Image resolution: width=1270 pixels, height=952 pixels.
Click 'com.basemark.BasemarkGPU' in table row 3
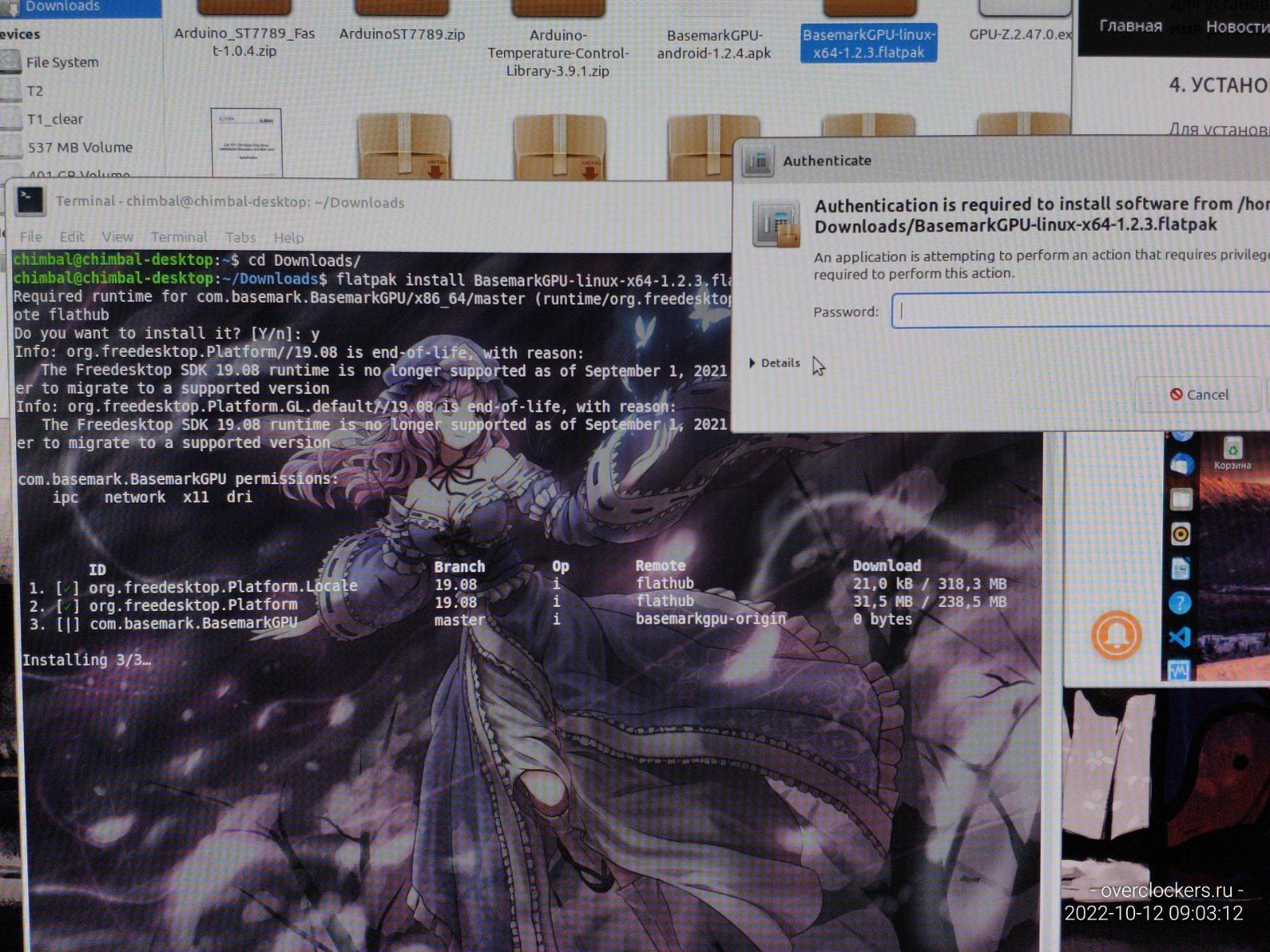[x=194, y=623]
